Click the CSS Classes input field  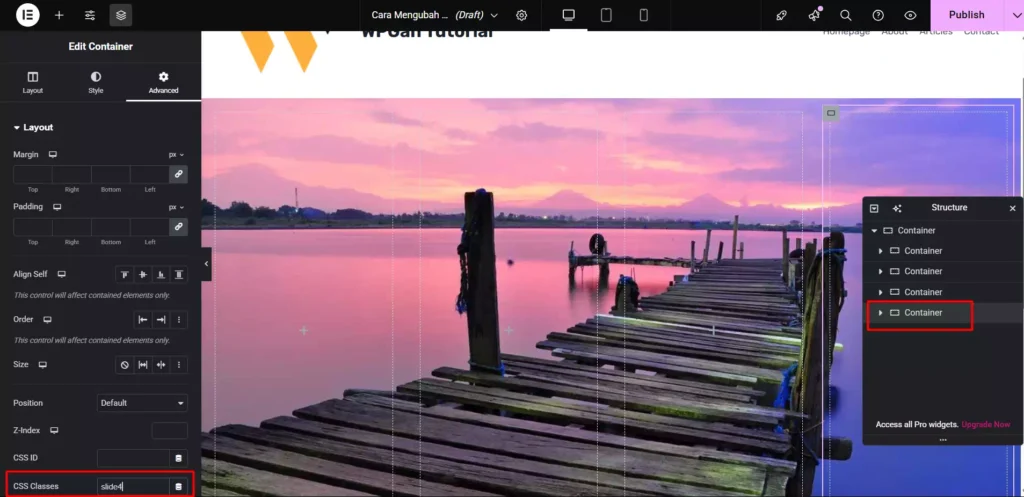[x=133, y=487]
